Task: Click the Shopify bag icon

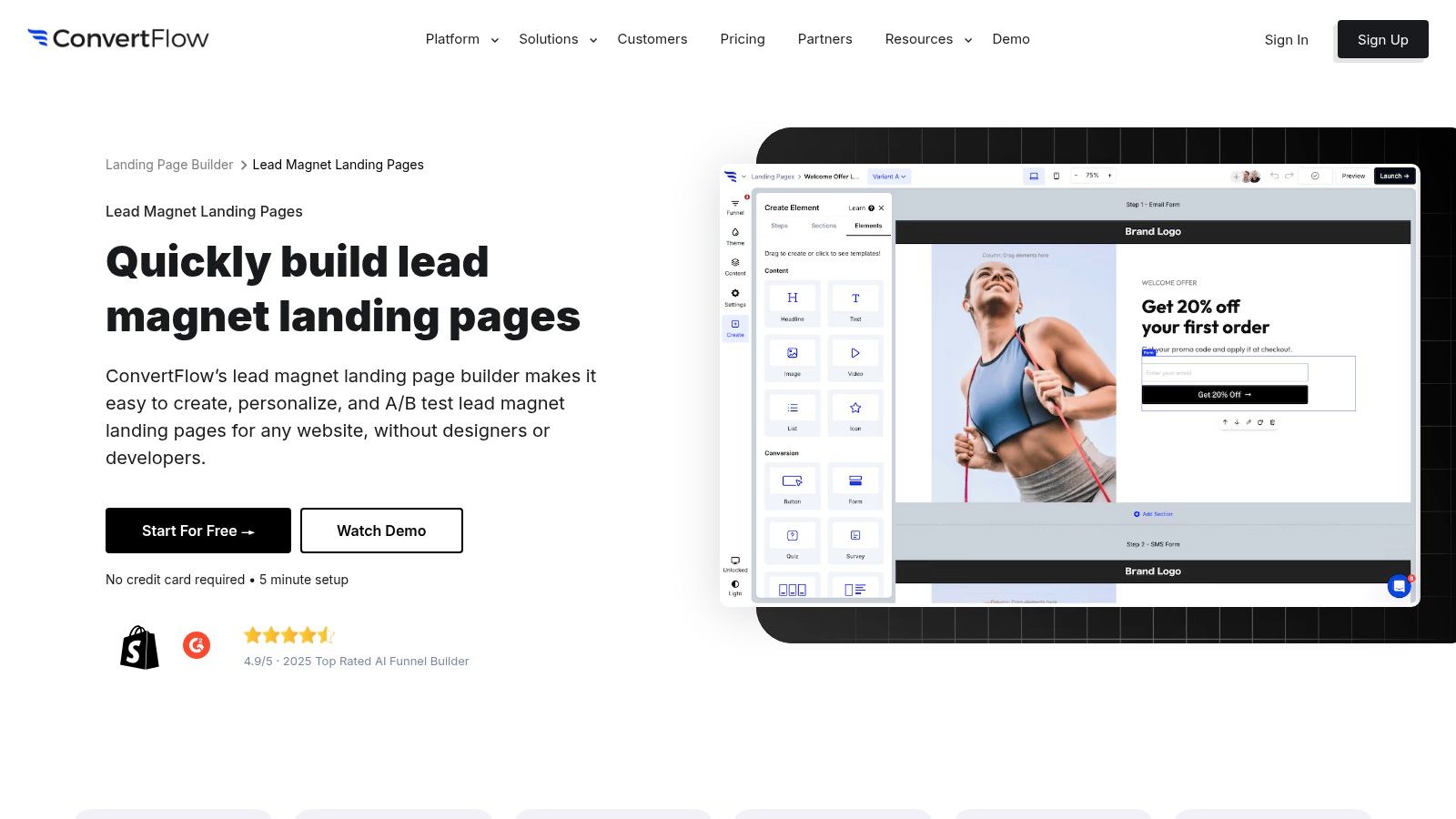Action: pyautogui.click(x=139, y=647)
